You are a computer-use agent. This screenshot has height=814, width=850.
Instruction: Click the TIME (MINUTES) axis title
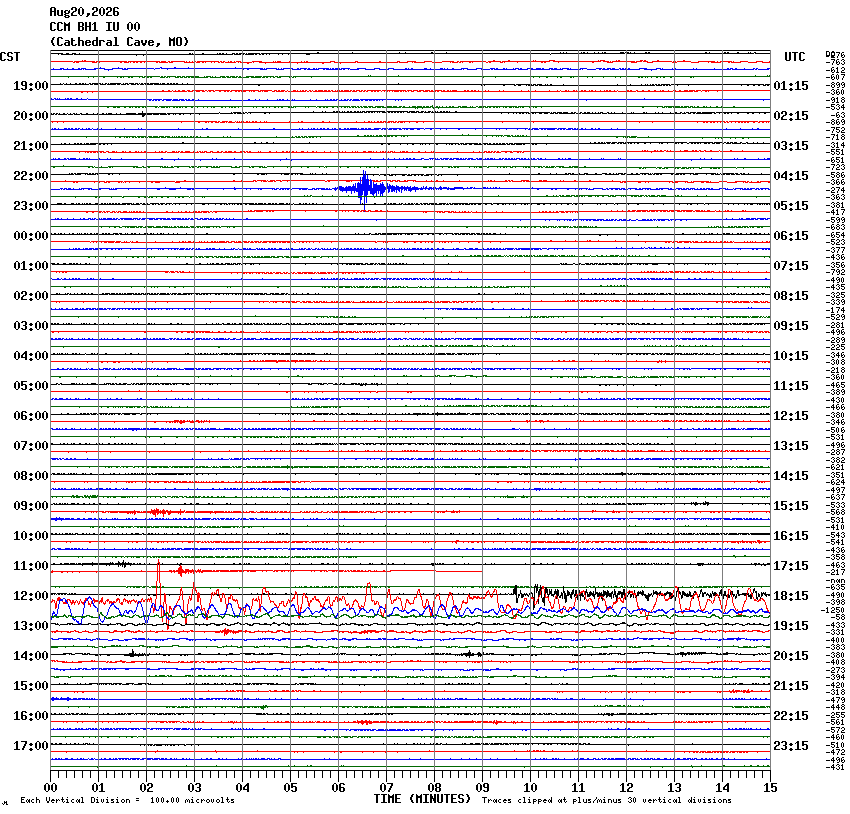[422, 799]
